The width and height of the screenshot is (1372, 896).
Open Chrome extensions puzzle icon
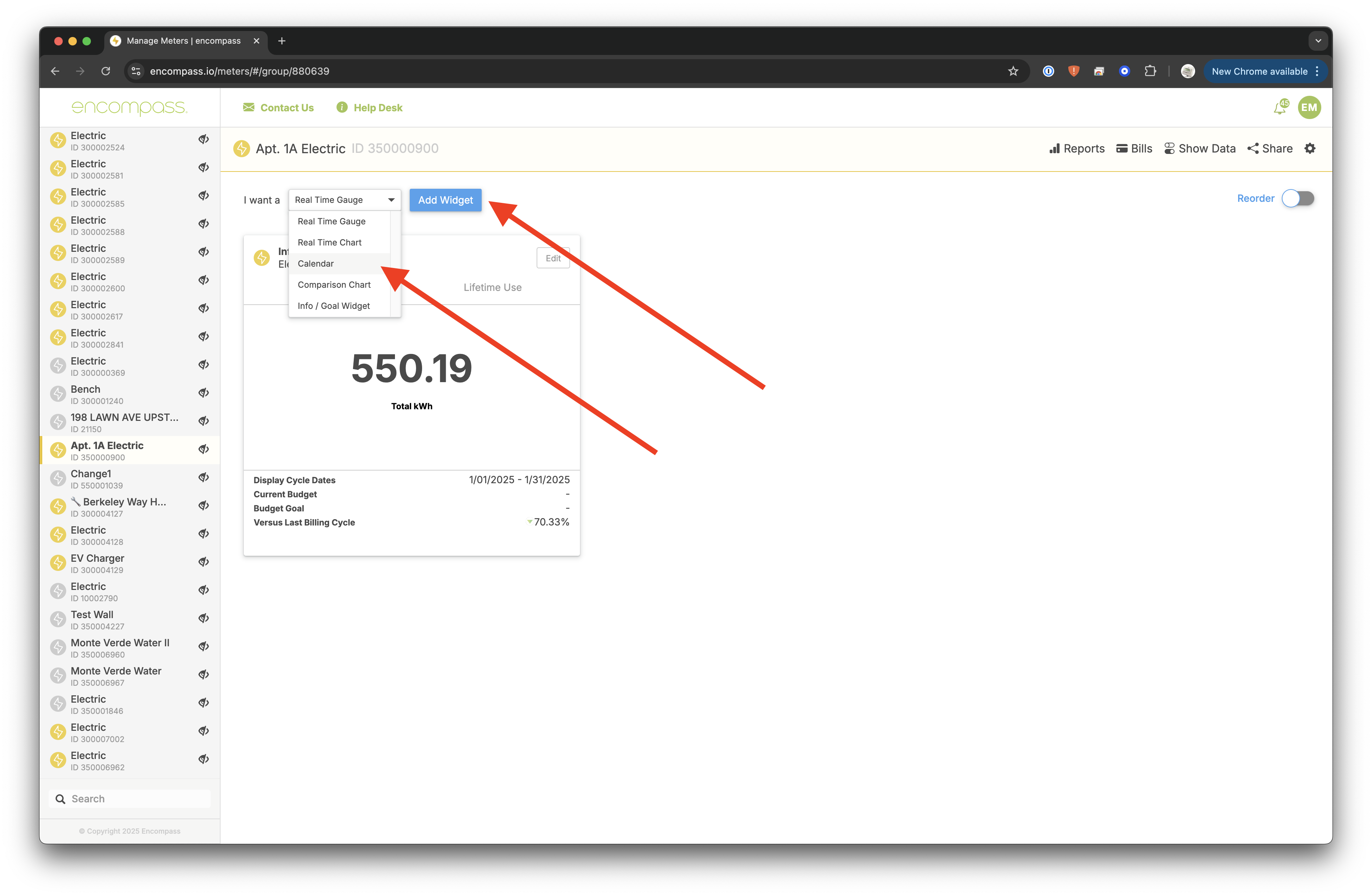[1150, 71]
